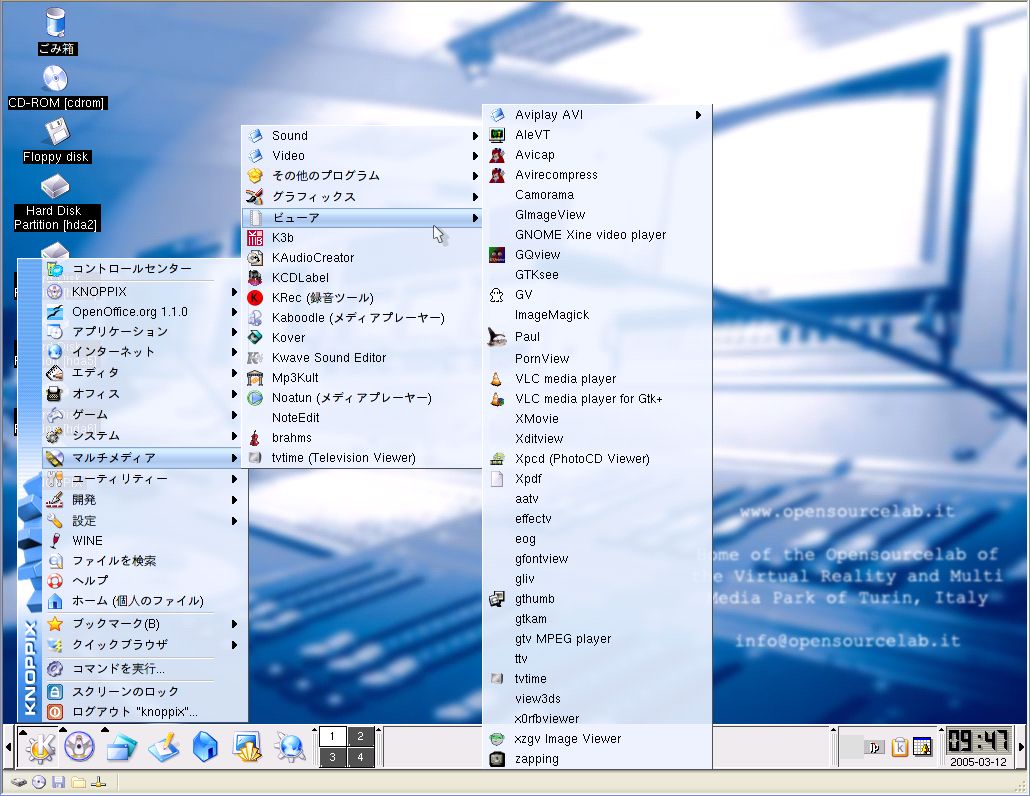Click the floppy status icon at bottom

(58, 782)
